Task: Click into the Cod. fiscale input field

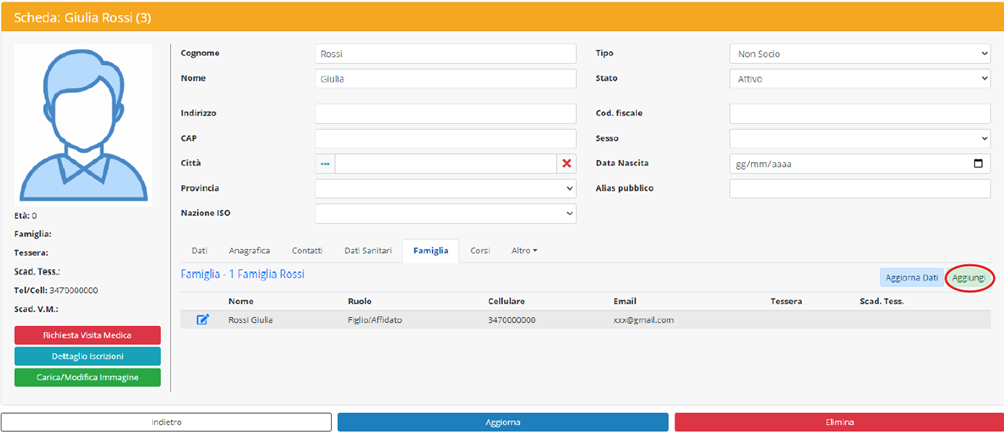Action: 859,113
